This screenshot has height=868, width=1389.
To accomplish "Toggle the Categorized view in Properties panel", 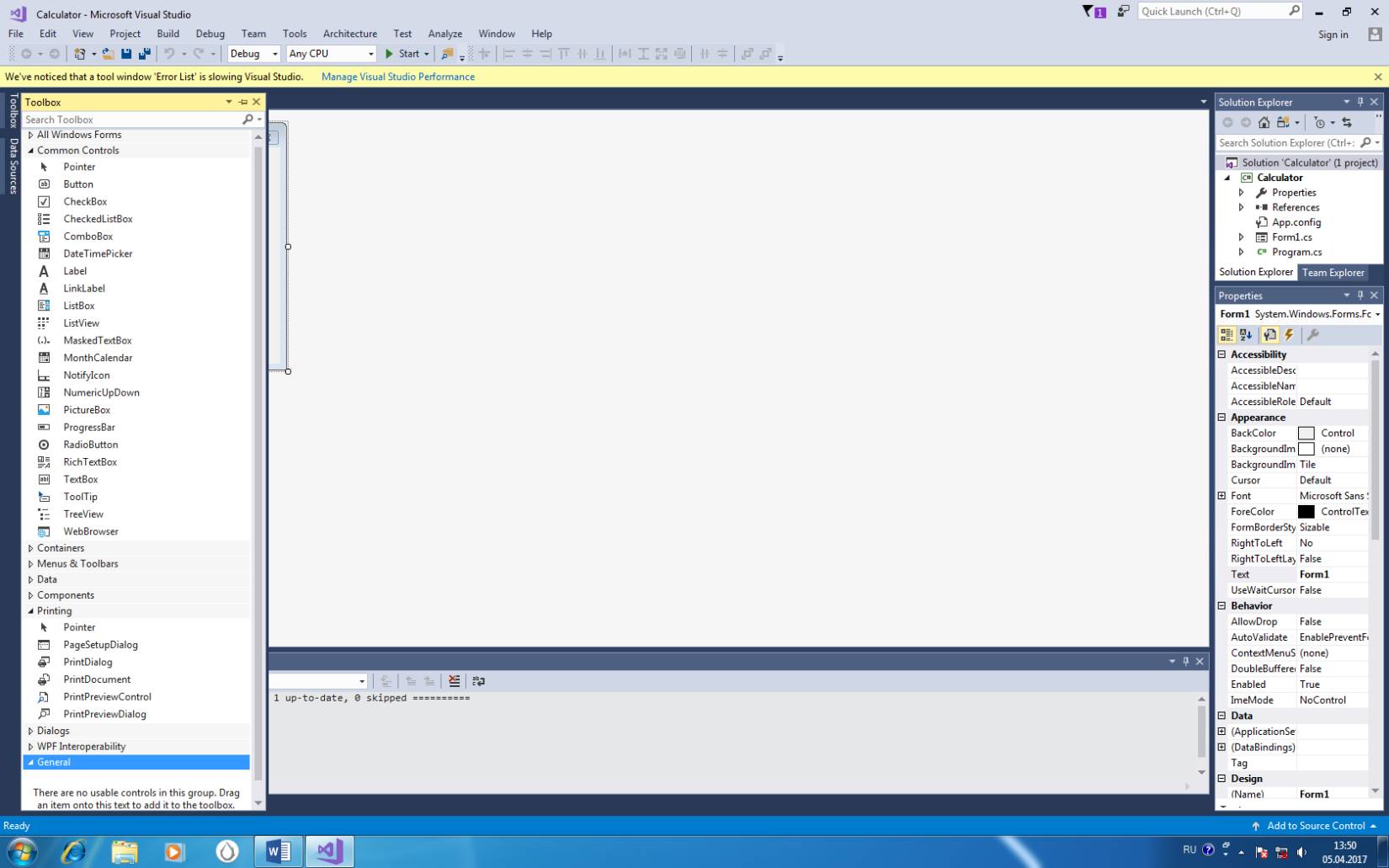I will [1227, 335].
